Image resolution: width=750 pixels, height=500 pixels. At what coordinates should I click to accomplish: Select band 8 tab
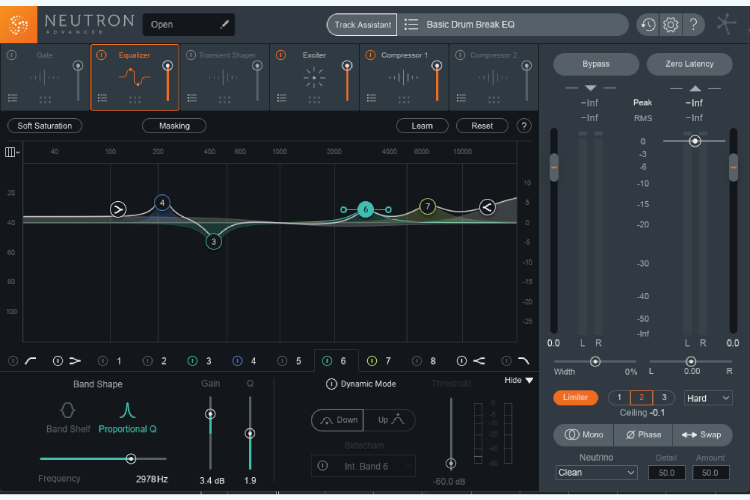pyautogui.click(x=425, y=361)
